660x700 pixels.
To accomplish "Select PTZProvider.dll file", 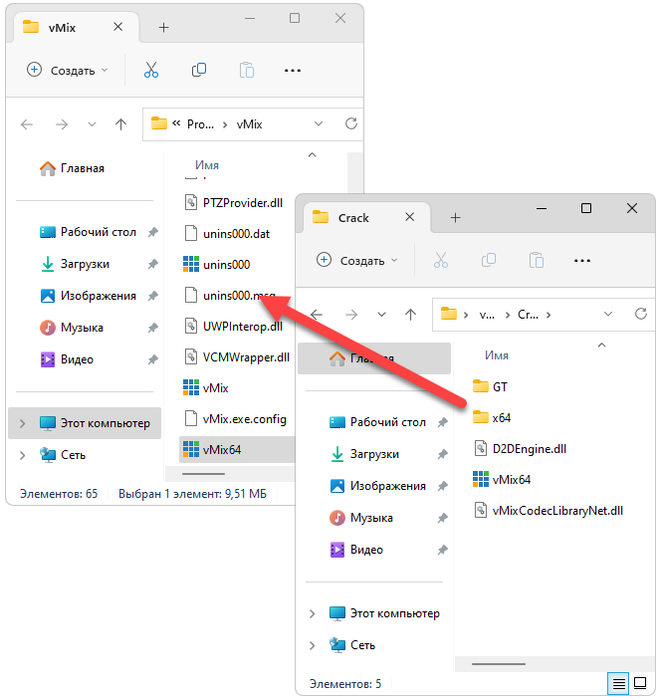I will coord(234,203).
